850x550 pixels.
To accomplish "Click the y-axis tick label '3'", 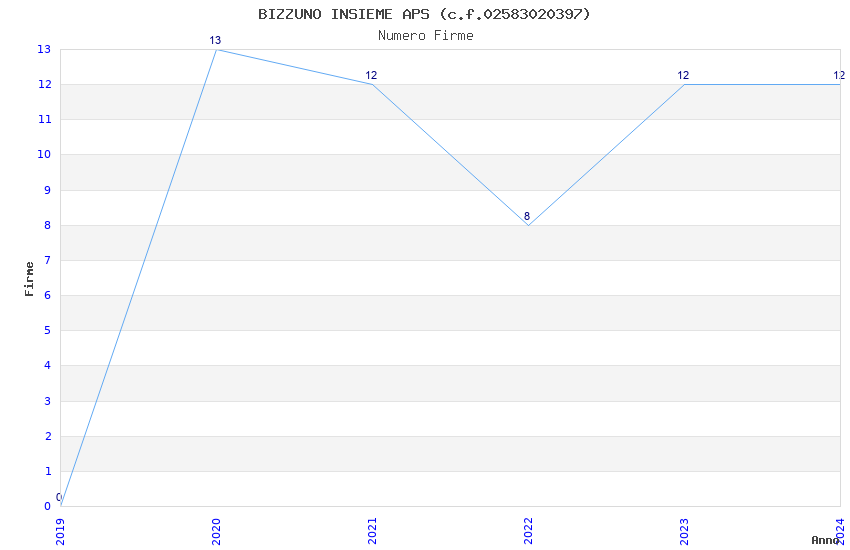I will (x=48, y=401).
